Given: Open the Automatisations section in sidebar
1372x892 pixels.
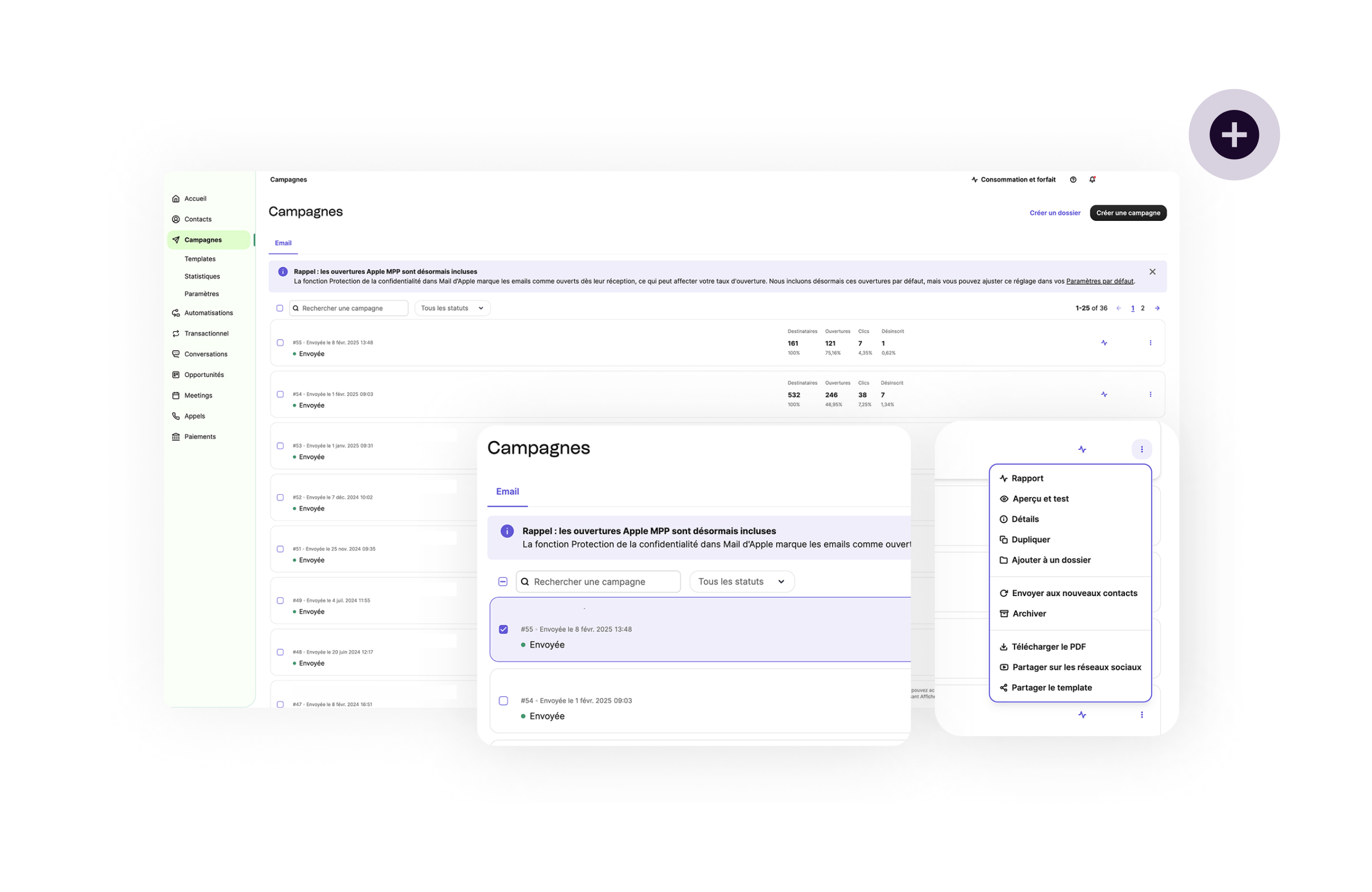Looking at the screenshot, I should click(x=208, y=313).
